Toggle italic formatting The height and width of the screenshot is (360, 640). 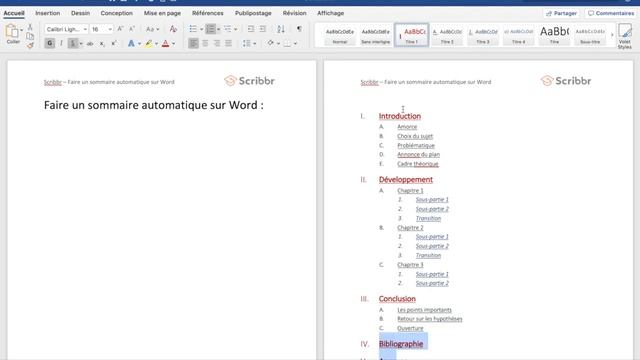61,43
